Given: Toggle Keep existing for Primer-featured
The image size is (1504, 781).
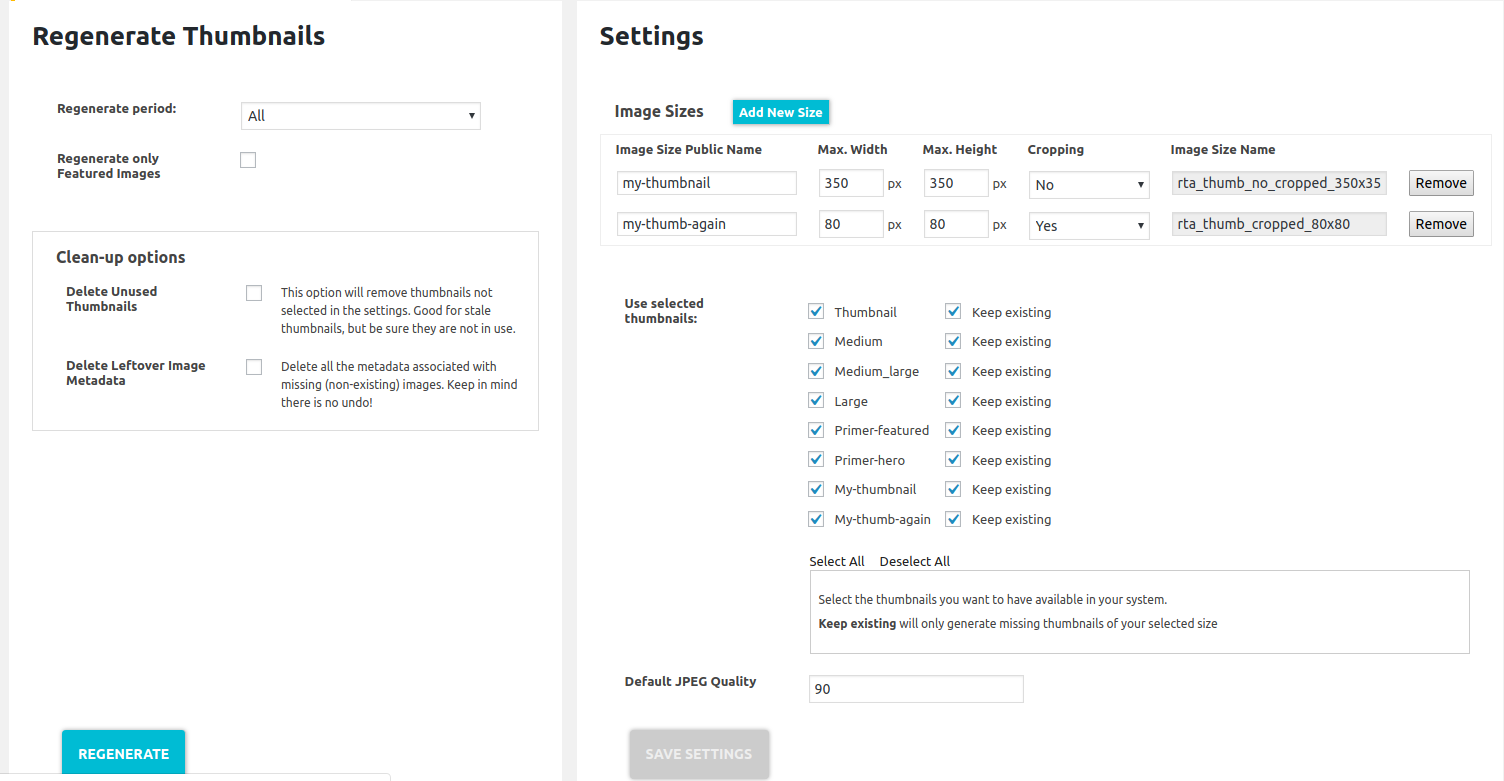Looking at the screenshot, I should pos(953,430).
